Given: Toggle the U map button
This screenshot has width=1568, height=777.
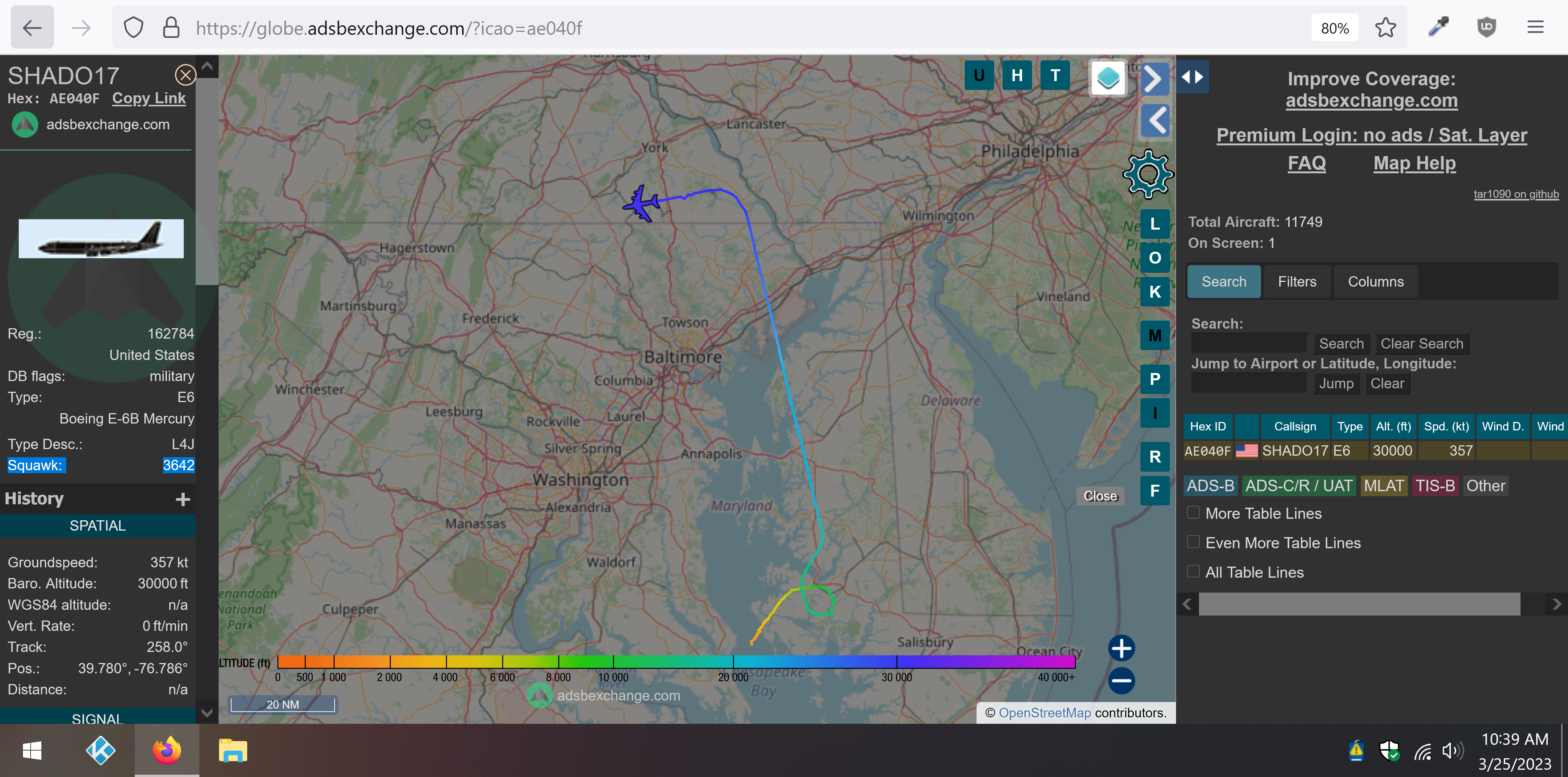Looking at the screenshot, I should (x=979, y=75).
